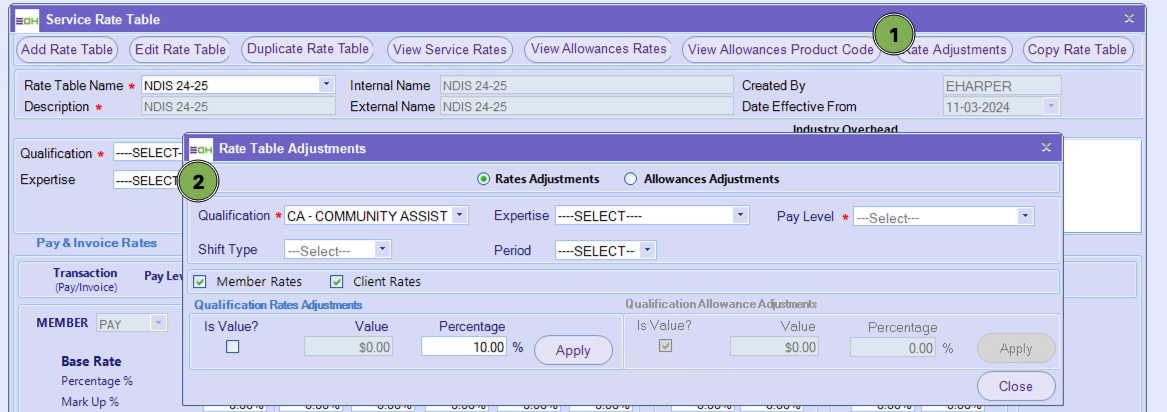Expand the Rate Table Name dropdown

325,86
